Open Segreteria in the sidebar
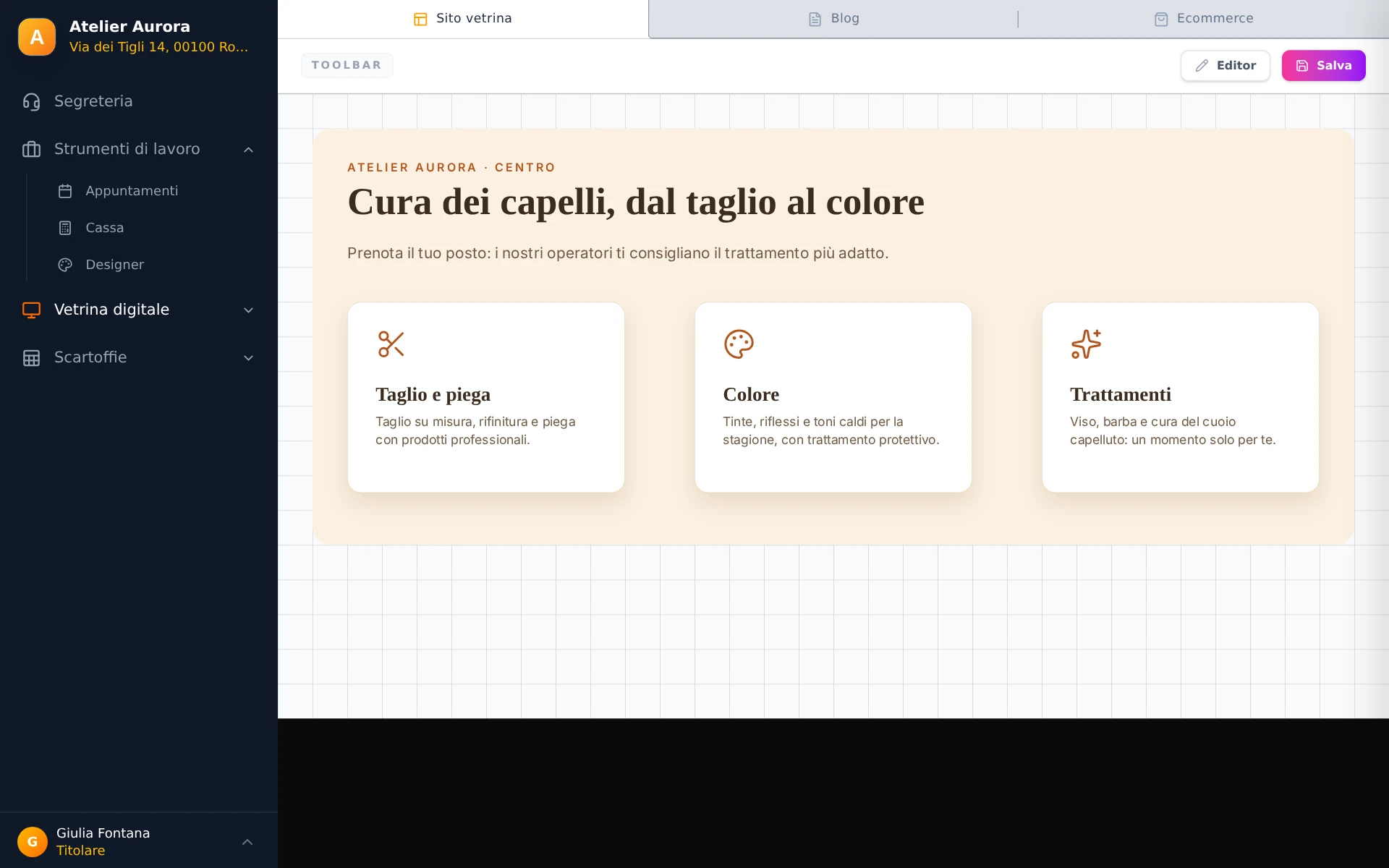The image size is (1389, 868). point(139,102)
